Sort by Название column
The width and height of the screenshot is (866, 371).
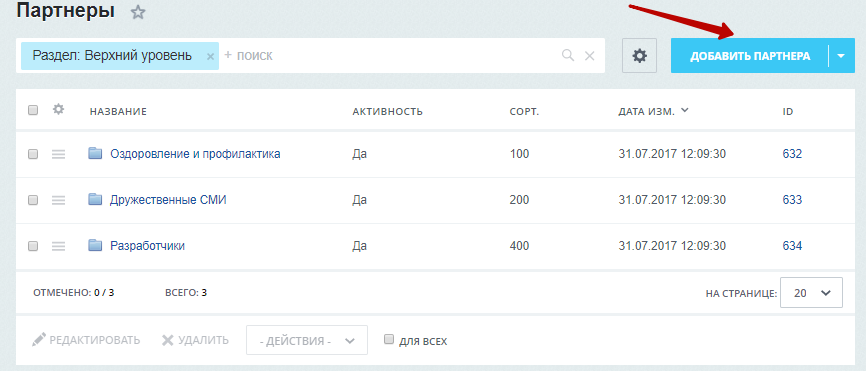(118, 112)
